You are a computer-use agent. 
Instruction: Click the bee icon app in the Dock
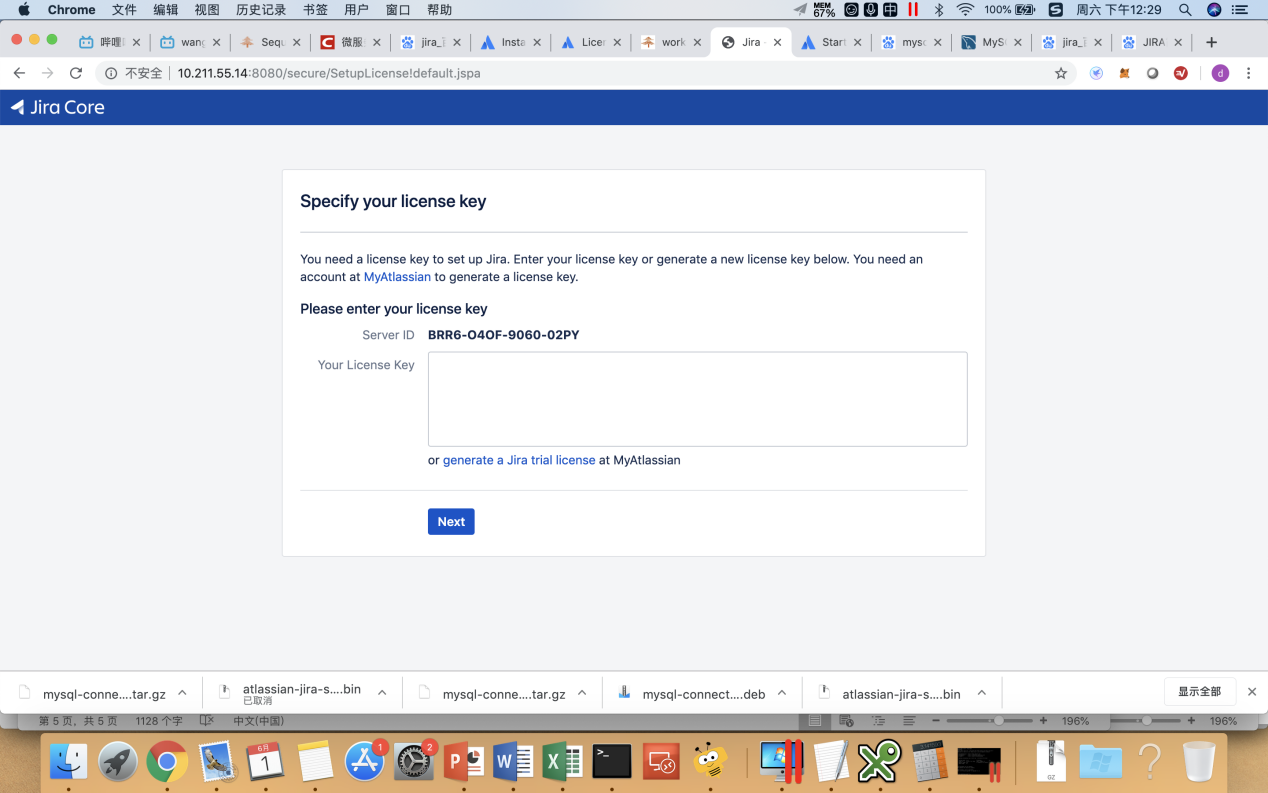click(711, 763)
